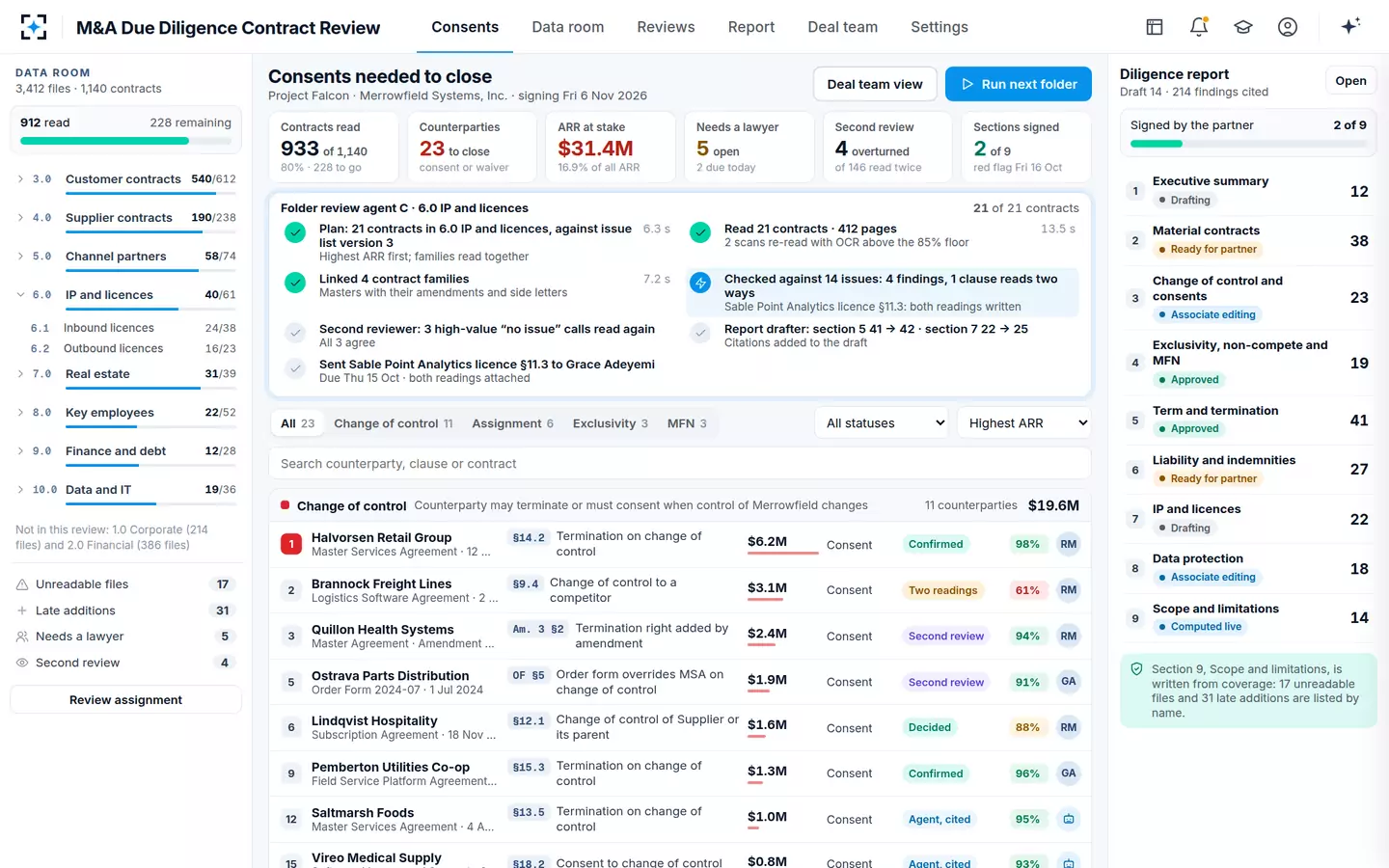Toggle the Report drafter step check circle
This screenshot has height=868, width=1389.
coord(700,333)
